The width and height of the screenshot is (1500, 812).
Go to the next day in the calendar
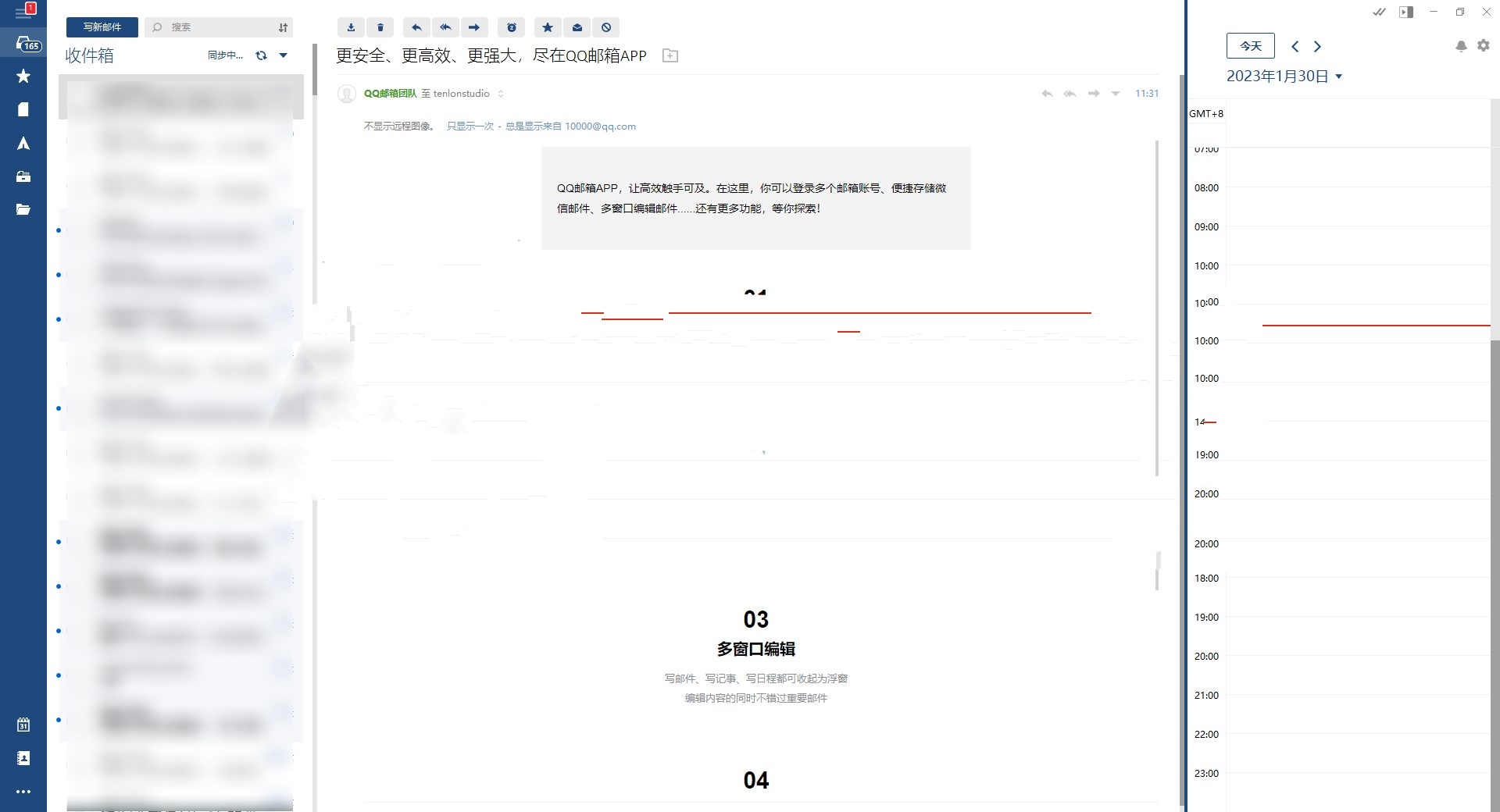click(x=1318, y=46)
